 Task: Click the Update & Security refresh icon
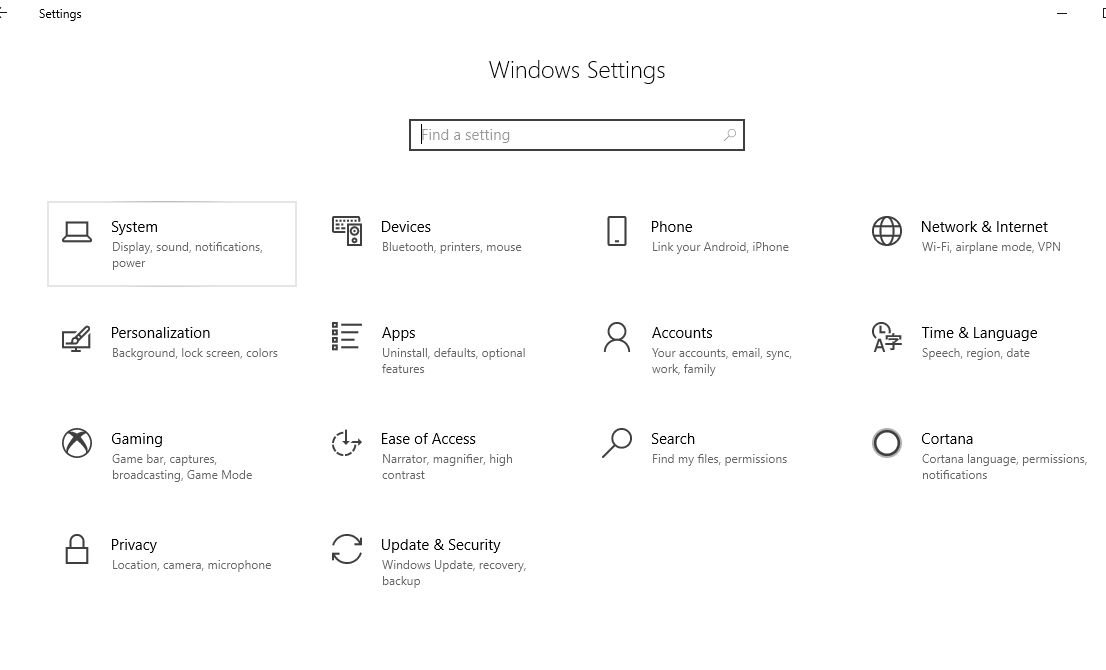tap(346, 549)
